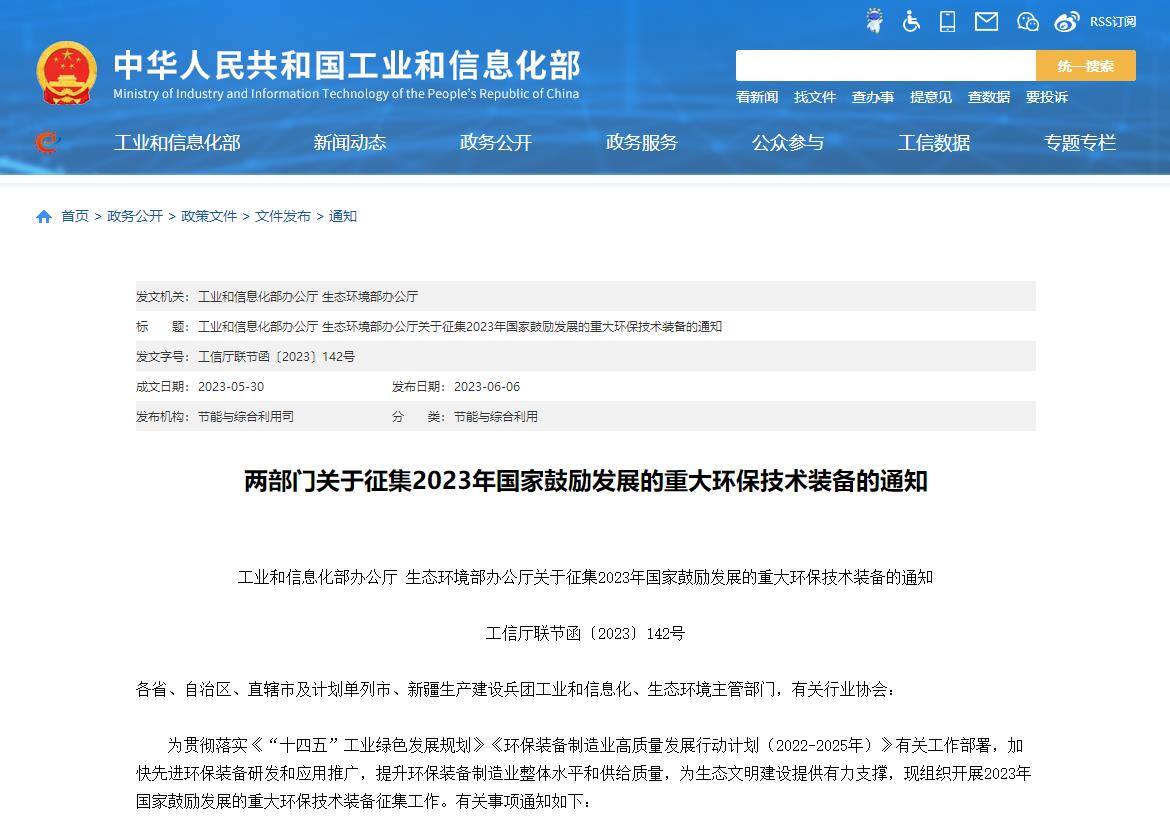The image size is (1170, 833).
Task: Open the wheelchair accessibility mode icon
Action: 911,21
